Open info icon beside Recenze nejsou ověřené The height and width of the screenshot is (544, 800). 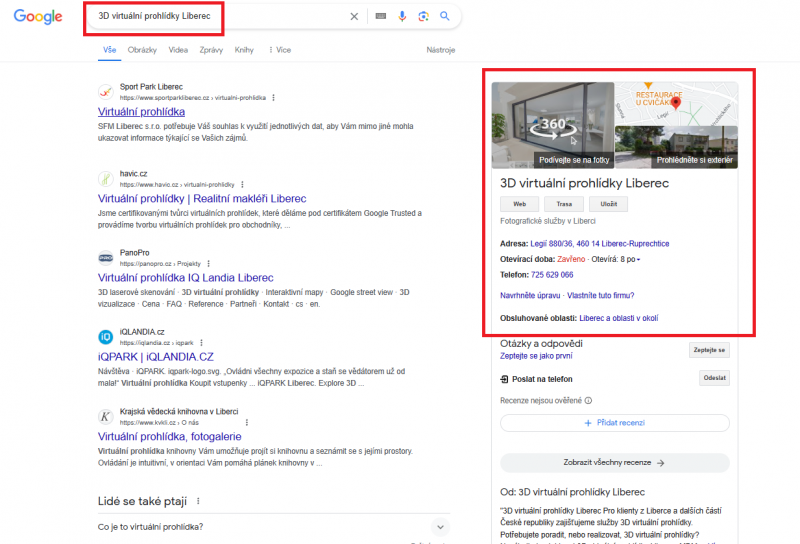coord(588,401)
